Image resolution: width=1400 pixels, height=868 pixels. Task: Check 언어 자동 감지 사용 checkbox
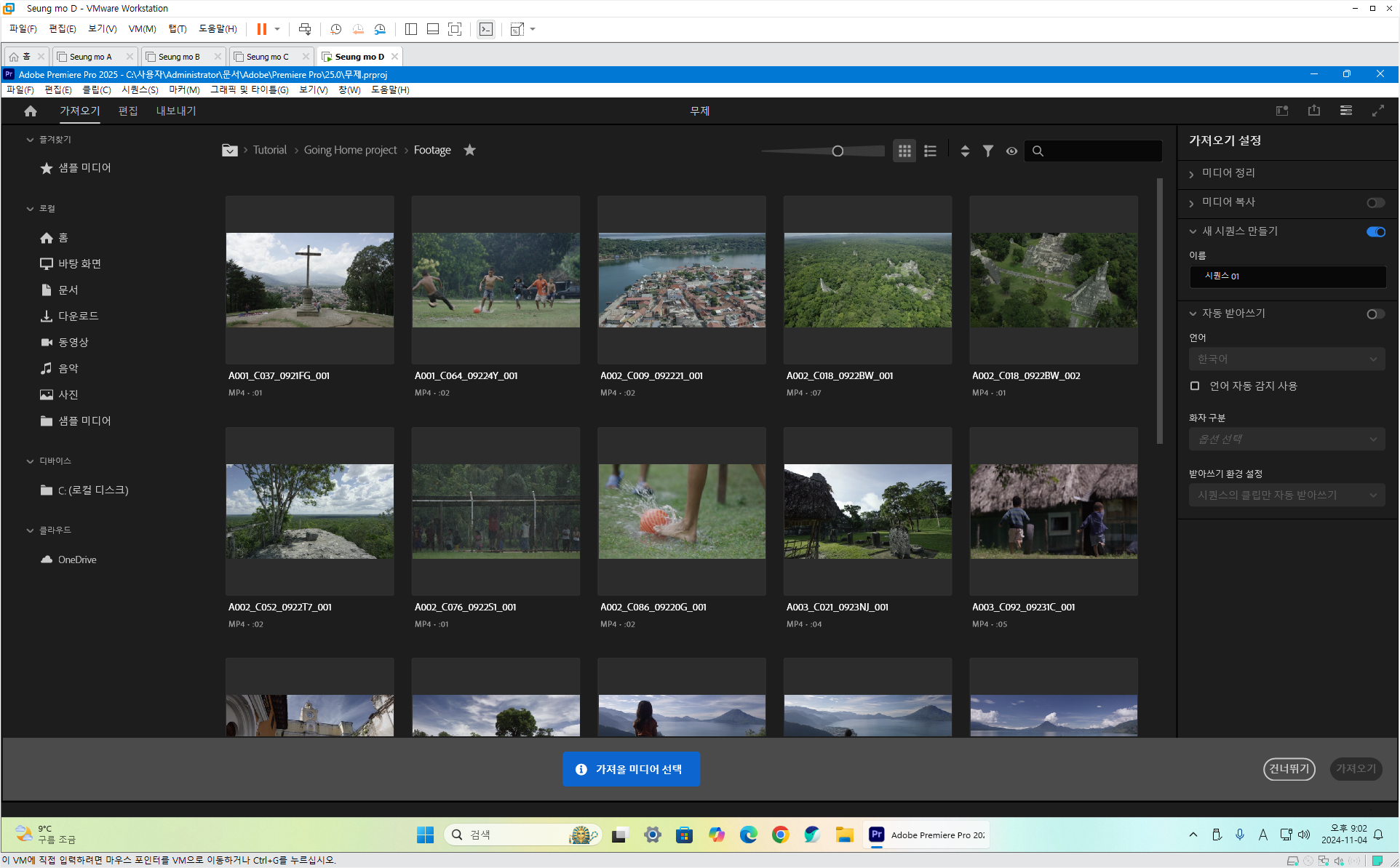pyautogui.click(x=1195, y=386)
